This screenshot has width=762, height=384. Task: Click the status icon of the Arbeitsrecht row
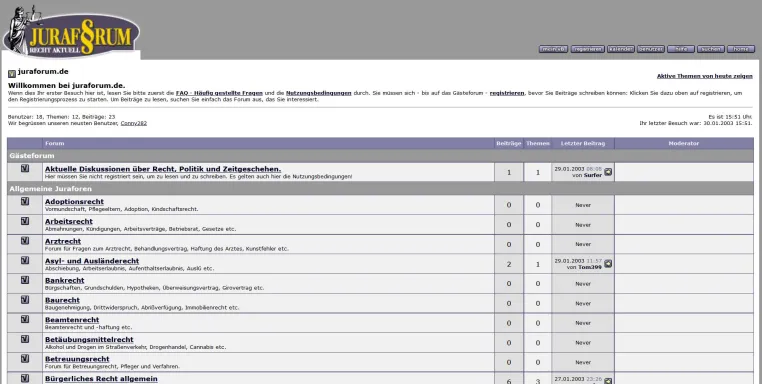click(25, 221)
